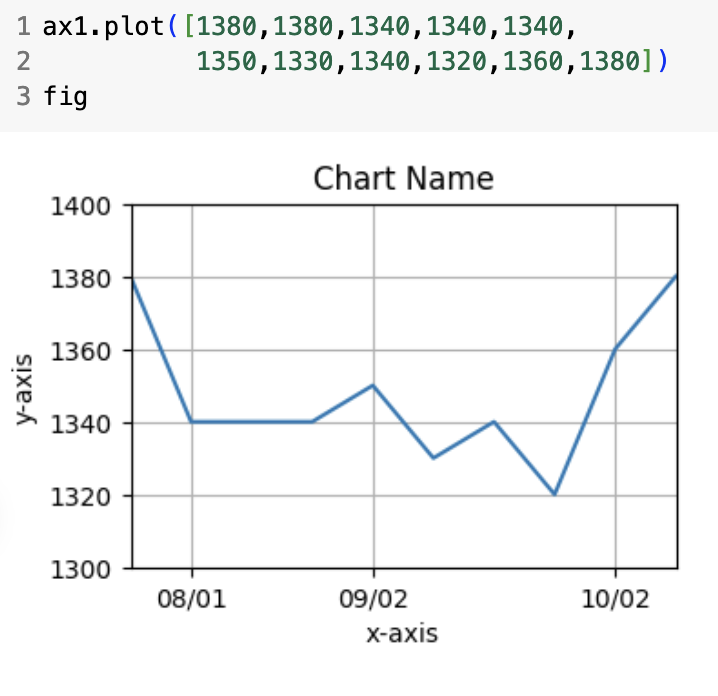Click line number 3 in gutter
This screenshot has width=718, height=696.
23,97
